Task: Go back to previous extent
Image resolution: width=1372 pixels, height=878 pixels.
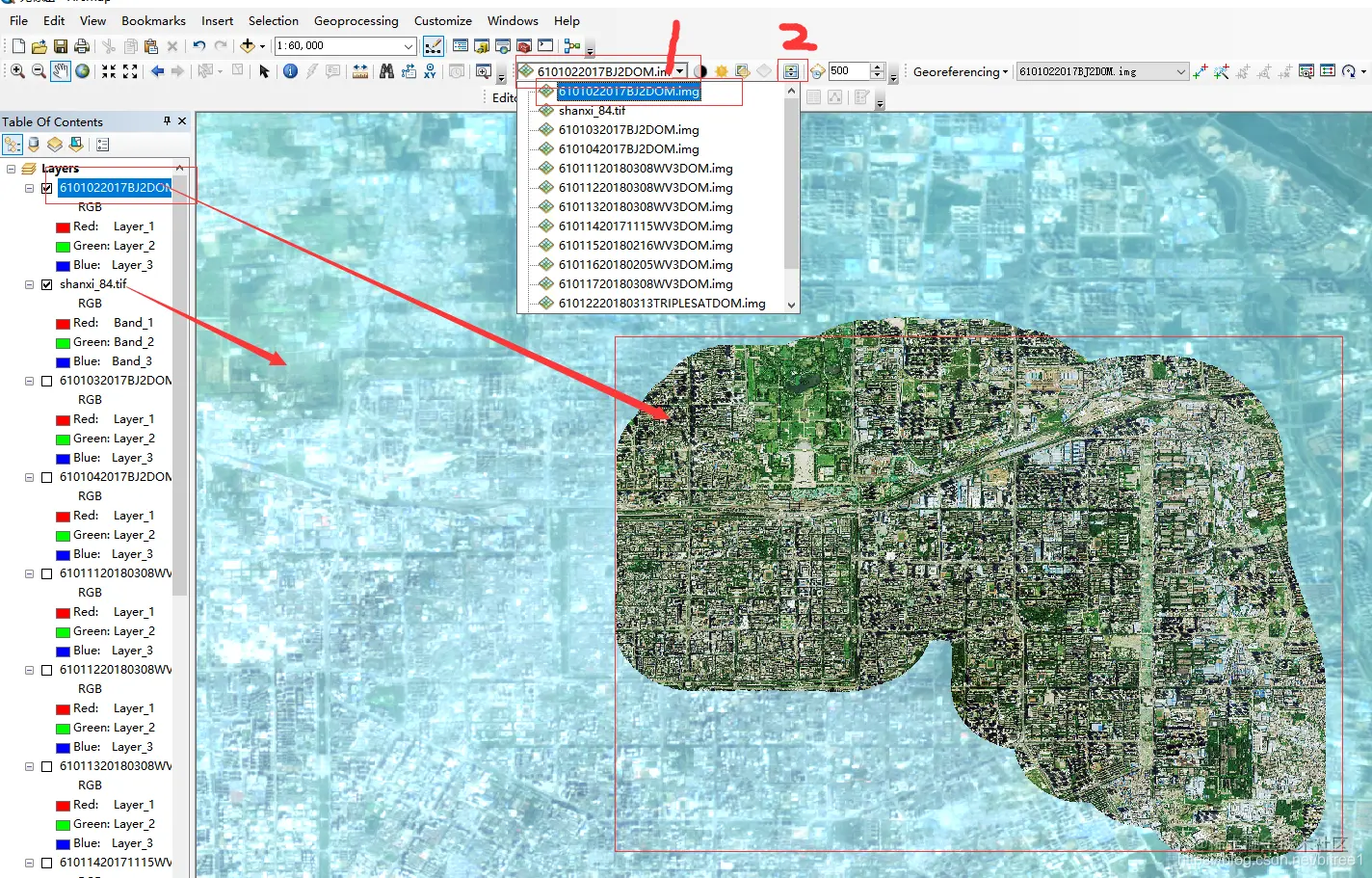Action: pyautogui.click(x=157, y=71)
